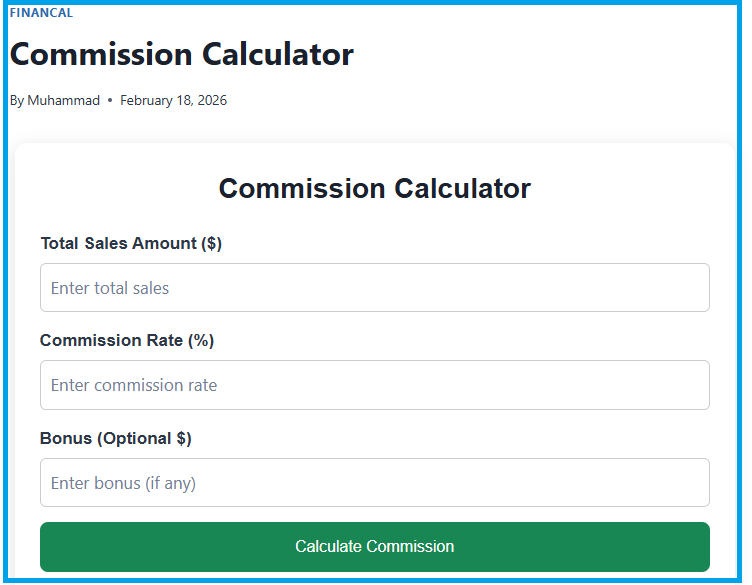Click the centered Commission Calculator card heading
This screenshot has height=585, width=752.
coord(375,188)
